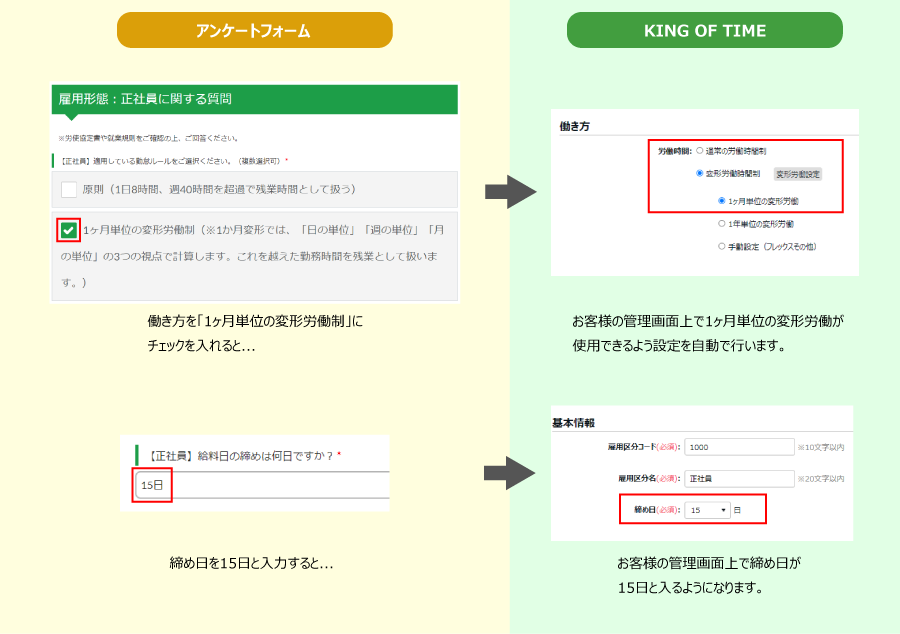Click the 給料日の締め input with 15日
The image size is (900, 634).
262,485
